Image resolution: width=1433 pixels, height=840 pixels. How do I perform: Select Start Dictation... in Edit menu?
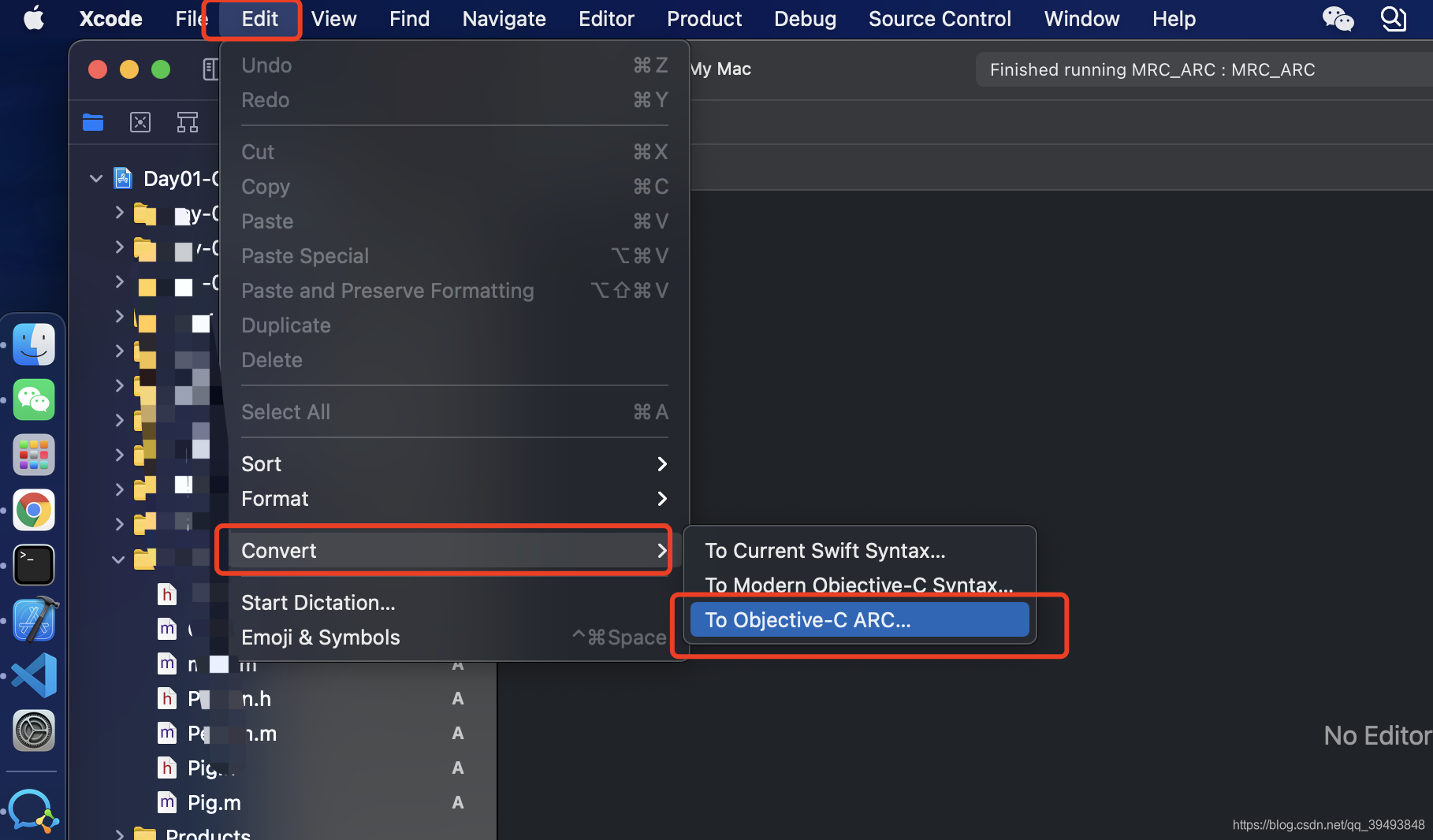[455, 603]
